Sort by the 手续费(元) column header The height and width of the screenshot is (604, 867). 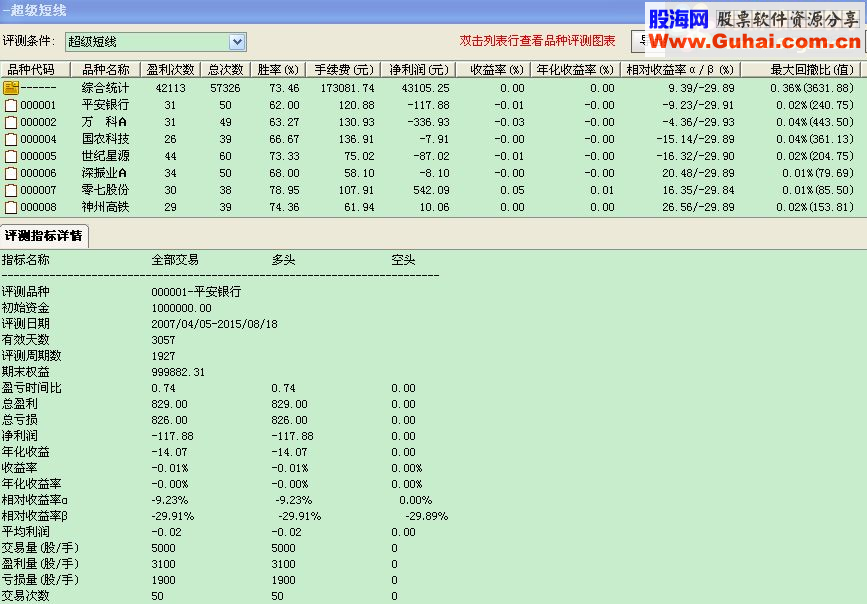coord(343,70)
